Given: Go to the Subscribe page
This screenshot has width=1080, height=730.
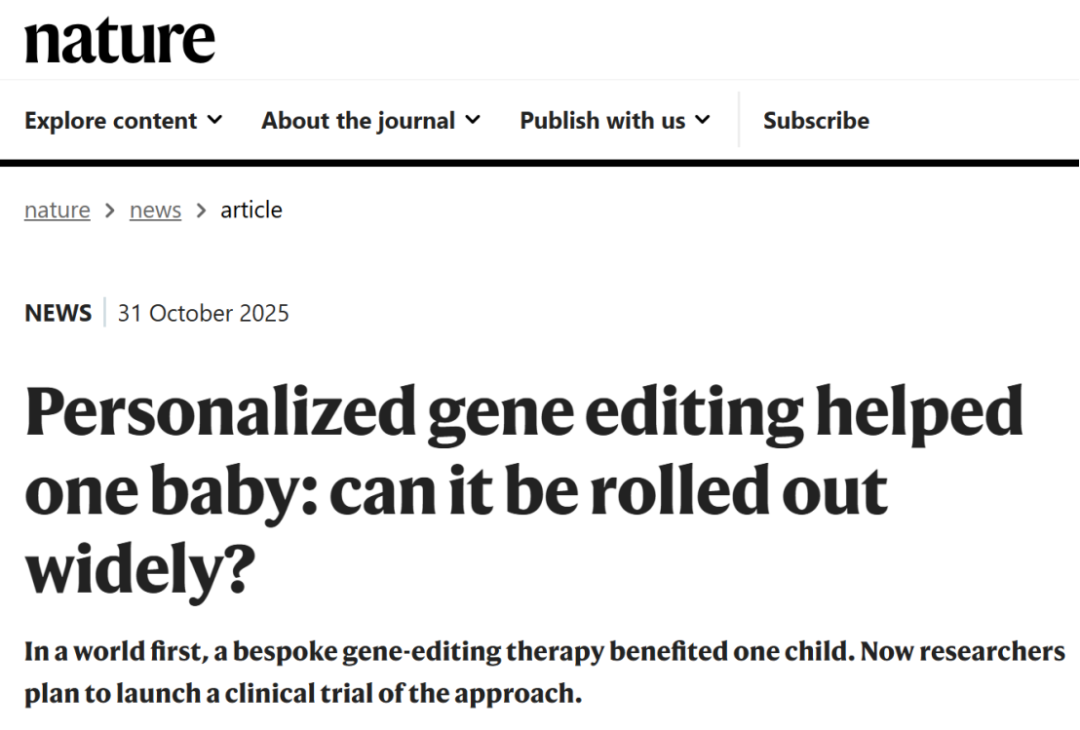Looking at the screenshot, I should coord(816,121).
